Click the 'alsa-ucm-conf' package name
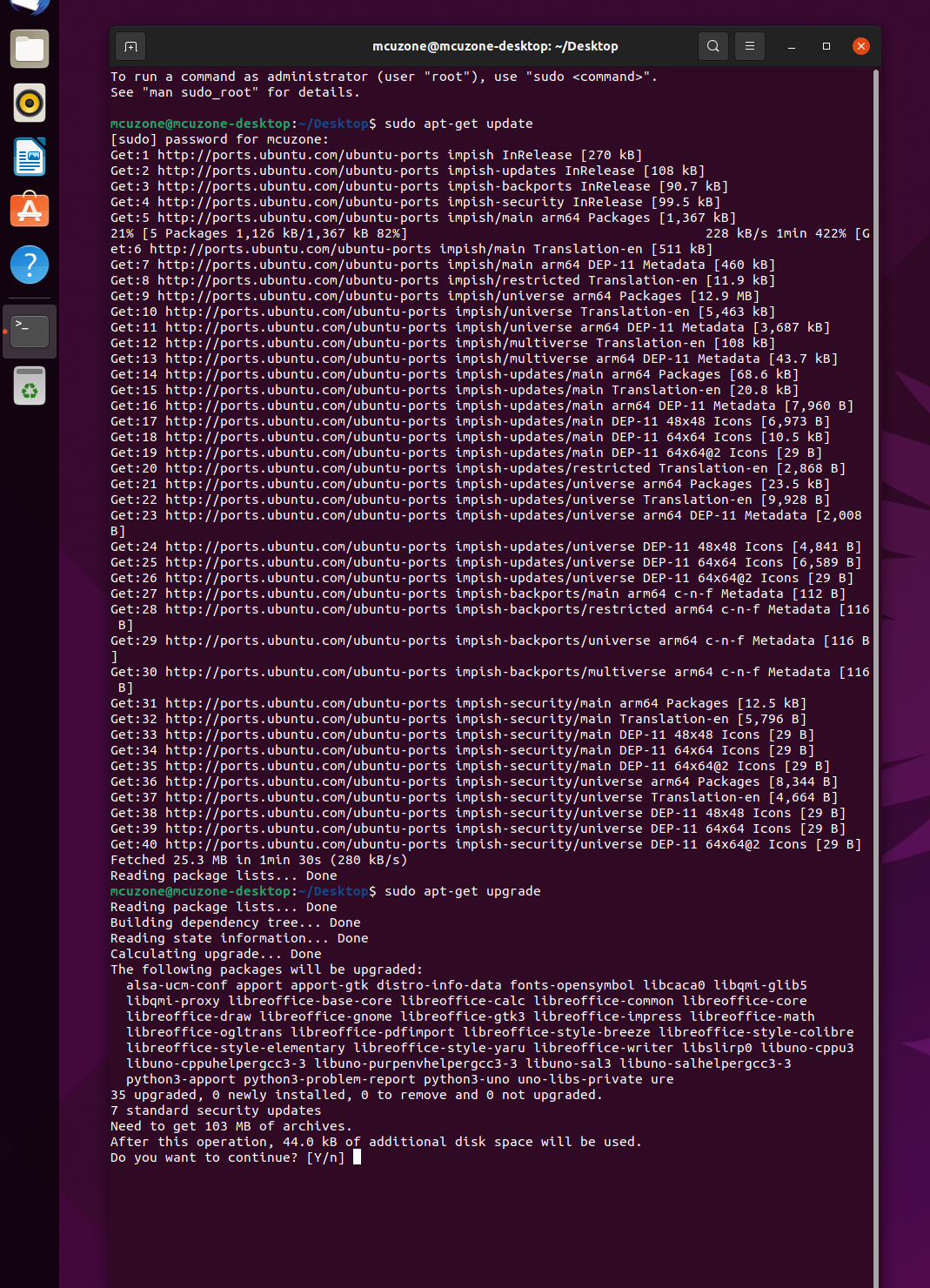 177,985
